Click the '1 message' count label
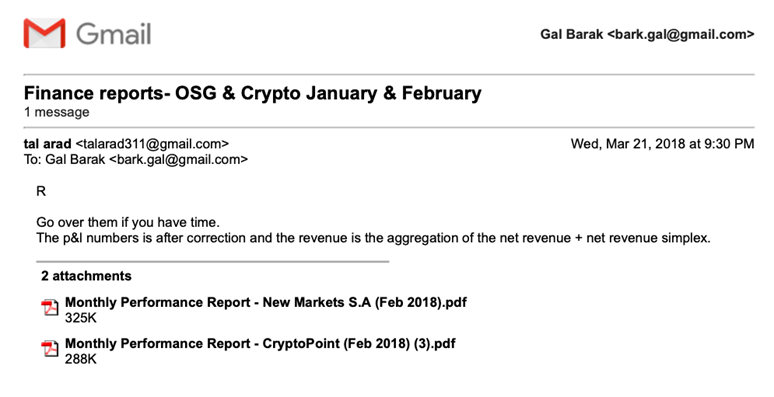 click(57, 112)
